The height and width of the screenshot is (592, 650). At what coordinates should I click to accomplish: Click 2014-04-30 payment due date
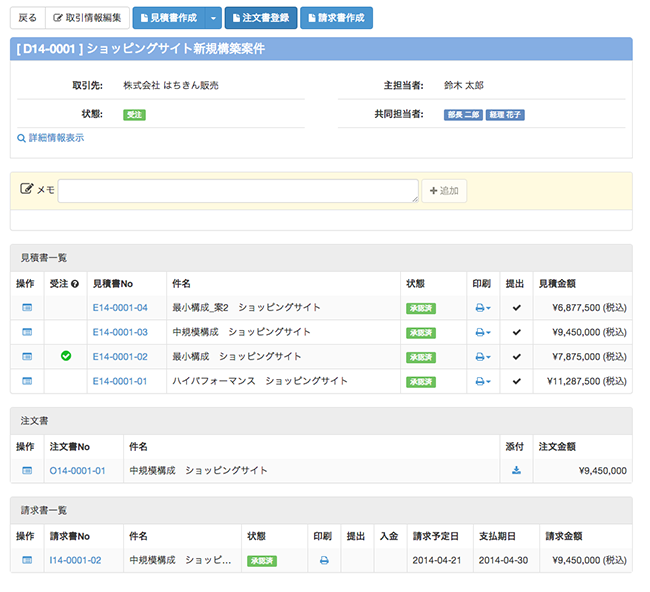tap(503, 560)
